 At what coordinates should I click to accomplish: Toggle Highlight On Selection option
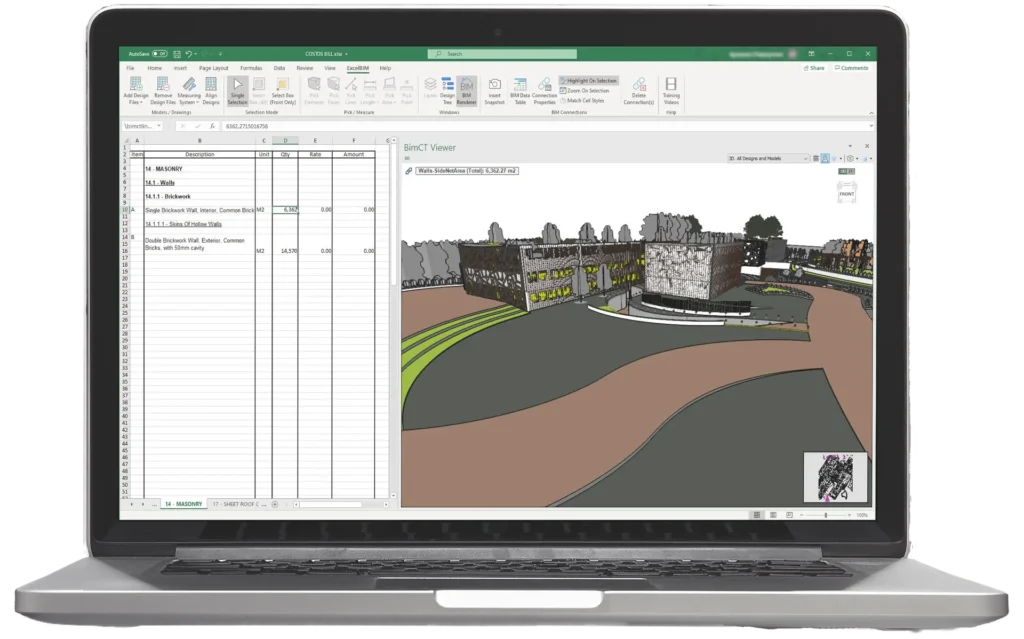click(589, 80)
